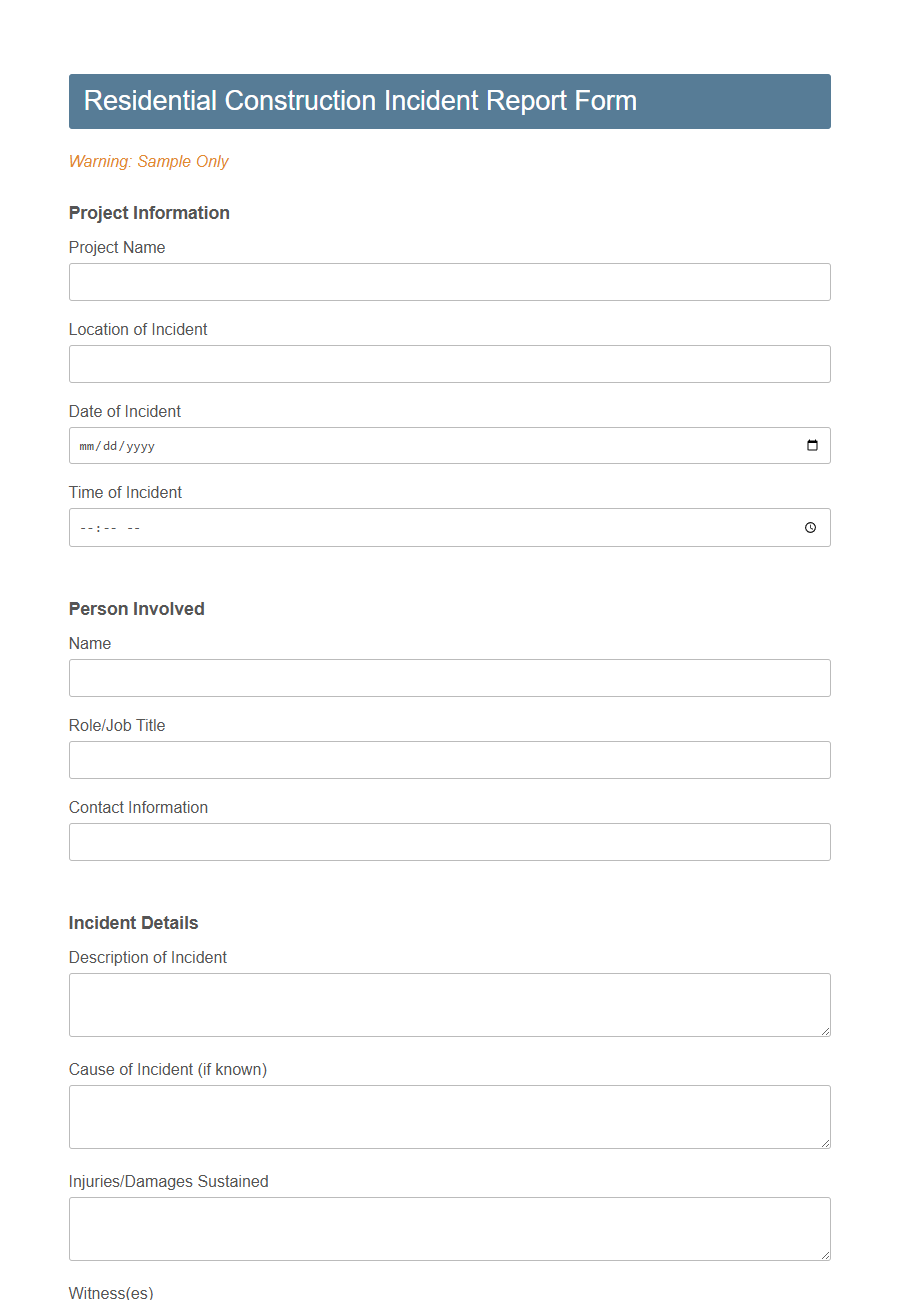The width and height of the screenshot is (900, 1300).
Task: Click the Role/Job Title field
Action: point(449,760)
